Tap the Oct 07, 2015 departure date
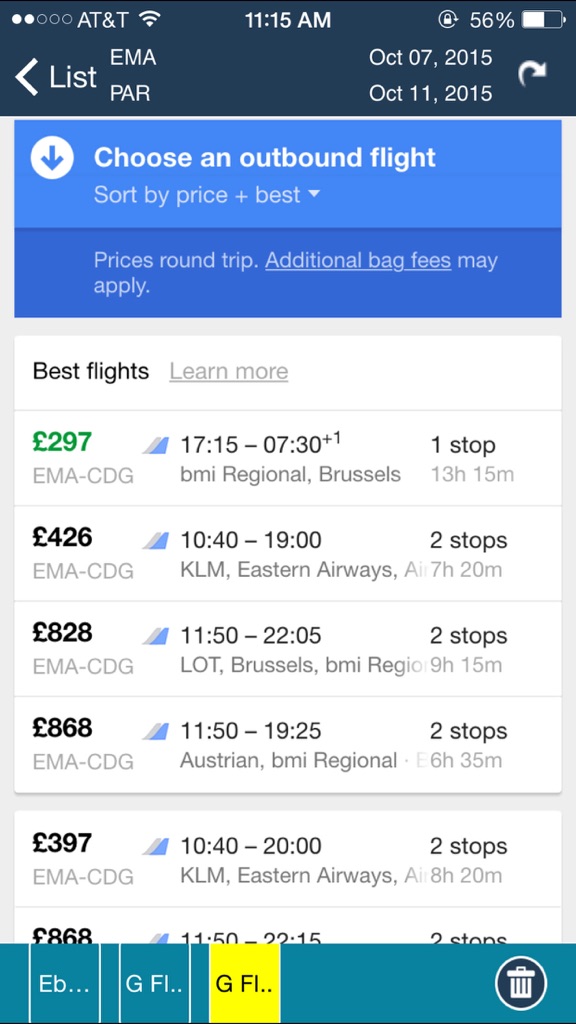This screenshot has width=576, height=1024. click(430, 57)
